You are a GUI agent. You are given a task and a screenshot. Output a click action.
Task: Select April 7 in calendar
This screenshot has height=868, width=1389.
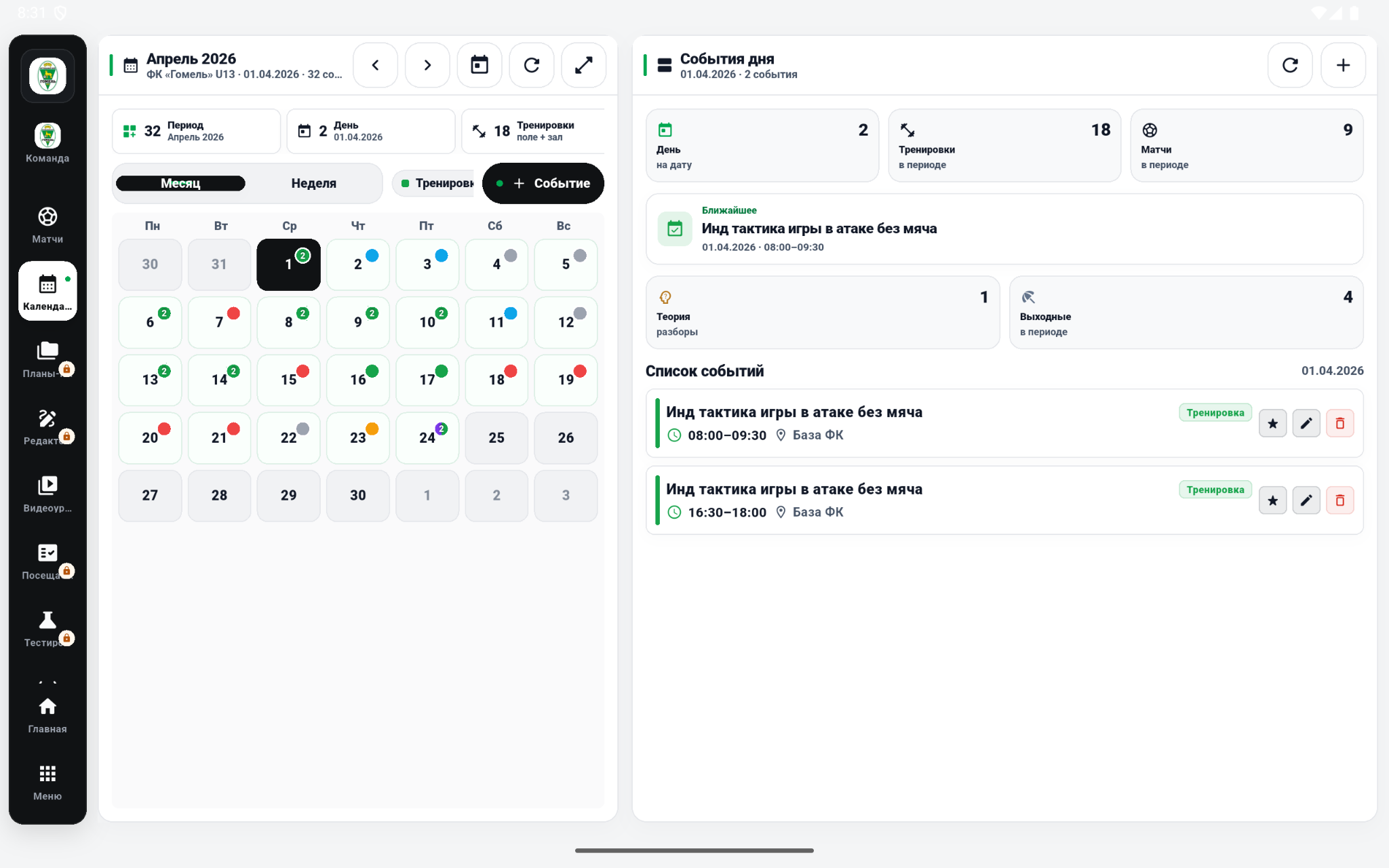219,322
